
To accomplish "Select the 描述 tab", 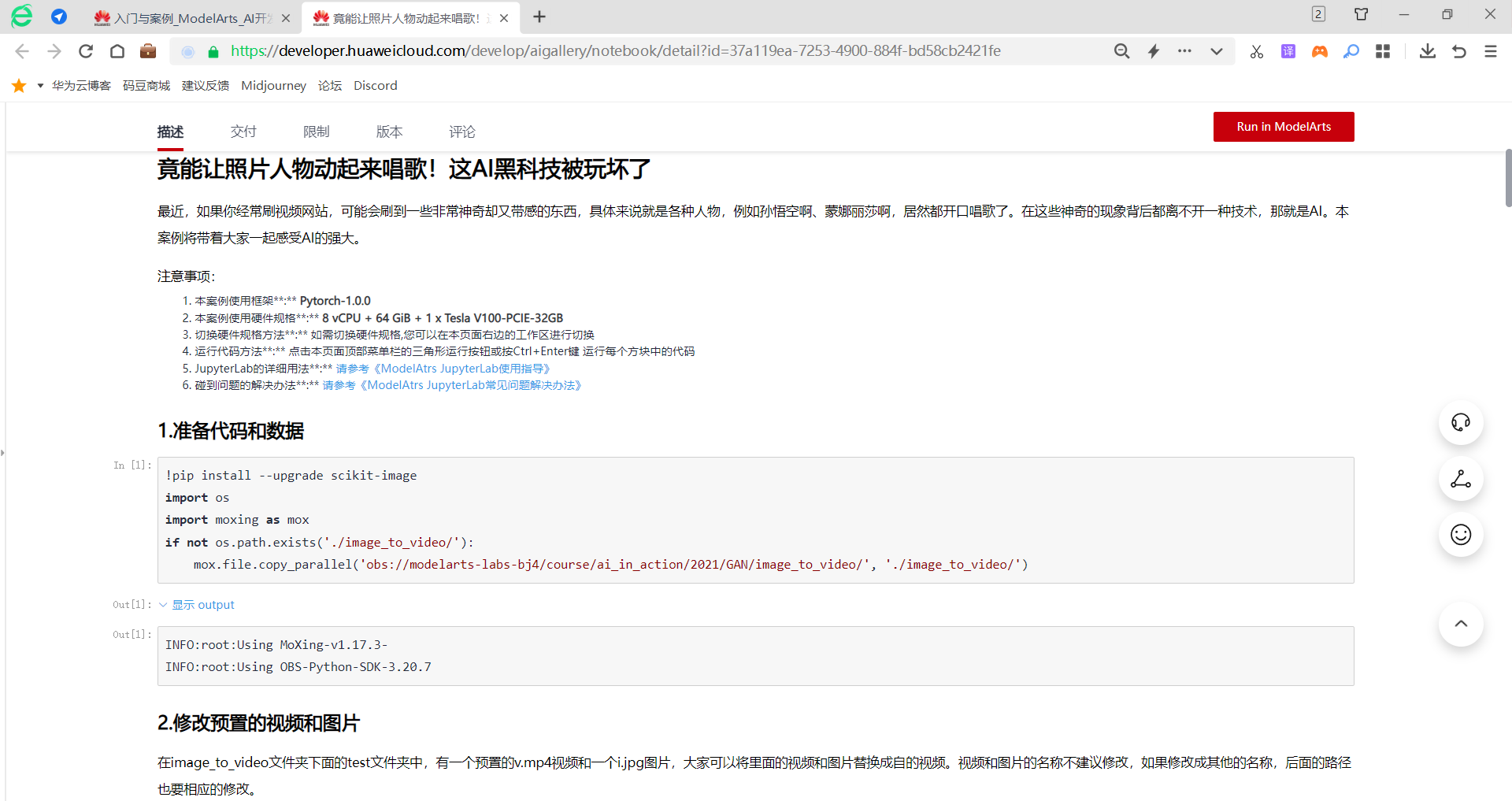I will tap(170, 132).
